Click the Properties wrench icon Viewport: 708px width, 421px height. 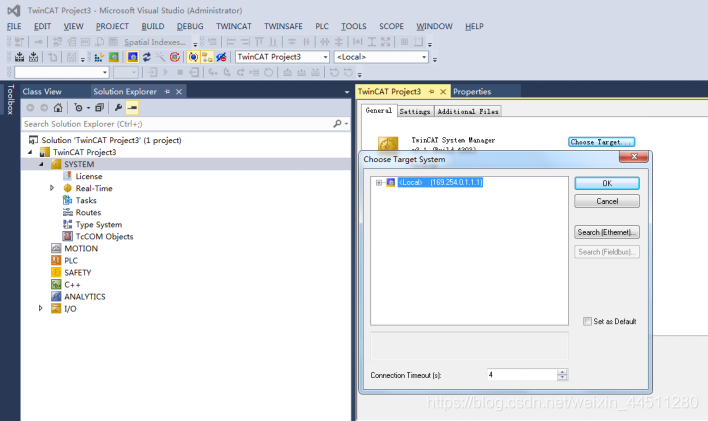(118, 108)
